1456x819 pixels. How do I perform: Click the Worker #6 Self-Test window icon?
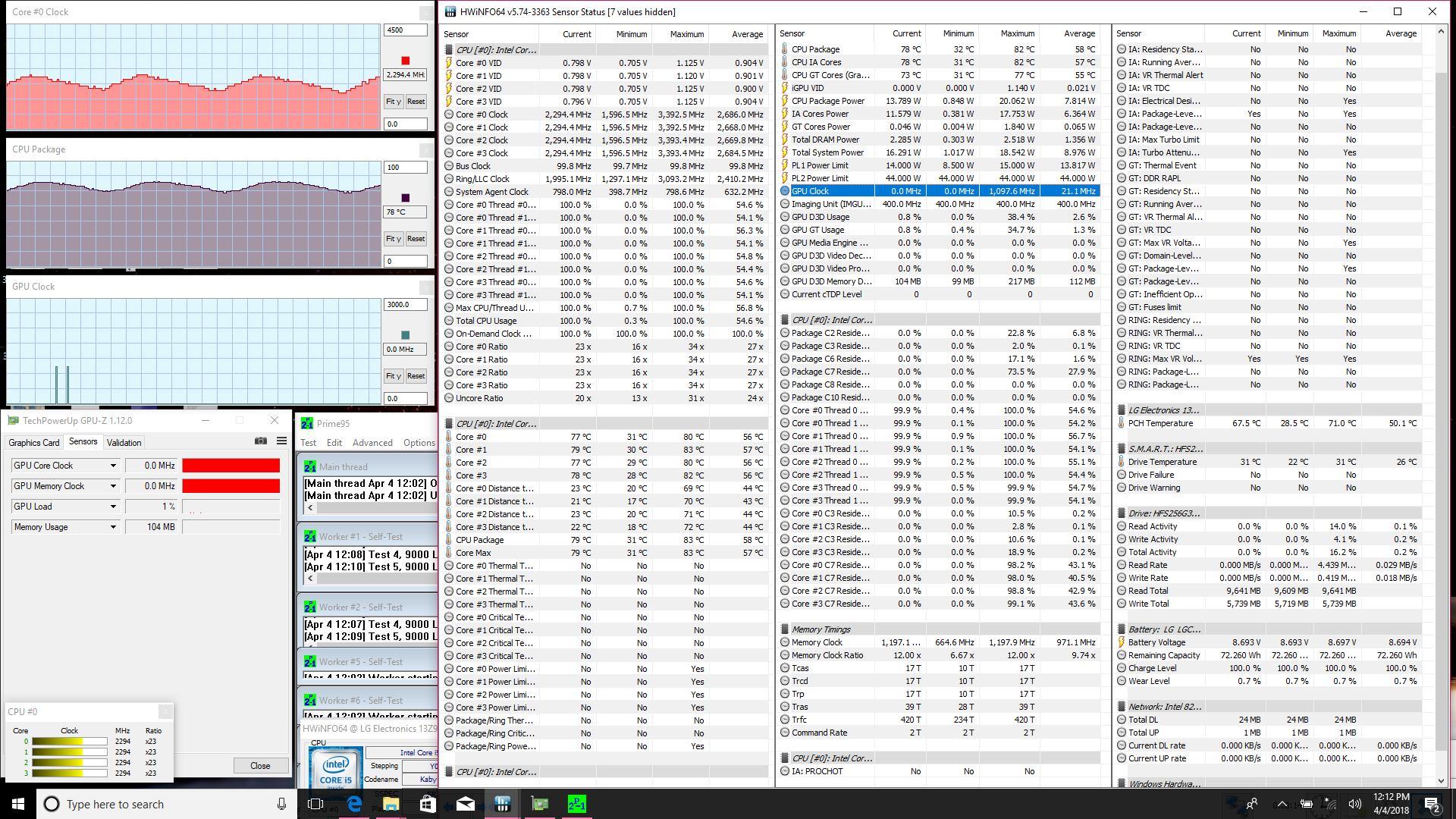click(310, 700)
